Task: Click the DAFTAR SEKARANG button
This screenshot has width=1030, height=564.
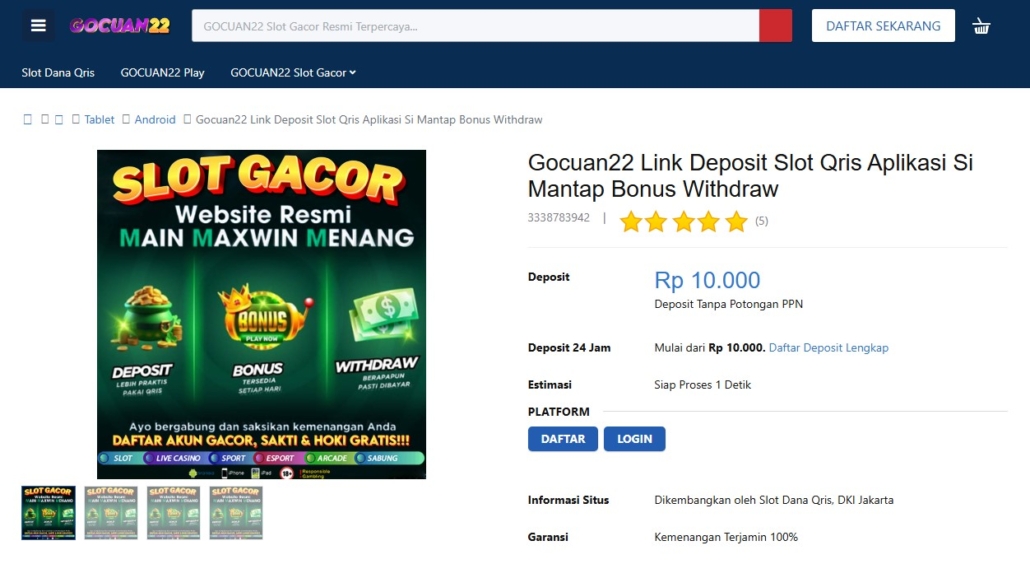Action: 883,26
